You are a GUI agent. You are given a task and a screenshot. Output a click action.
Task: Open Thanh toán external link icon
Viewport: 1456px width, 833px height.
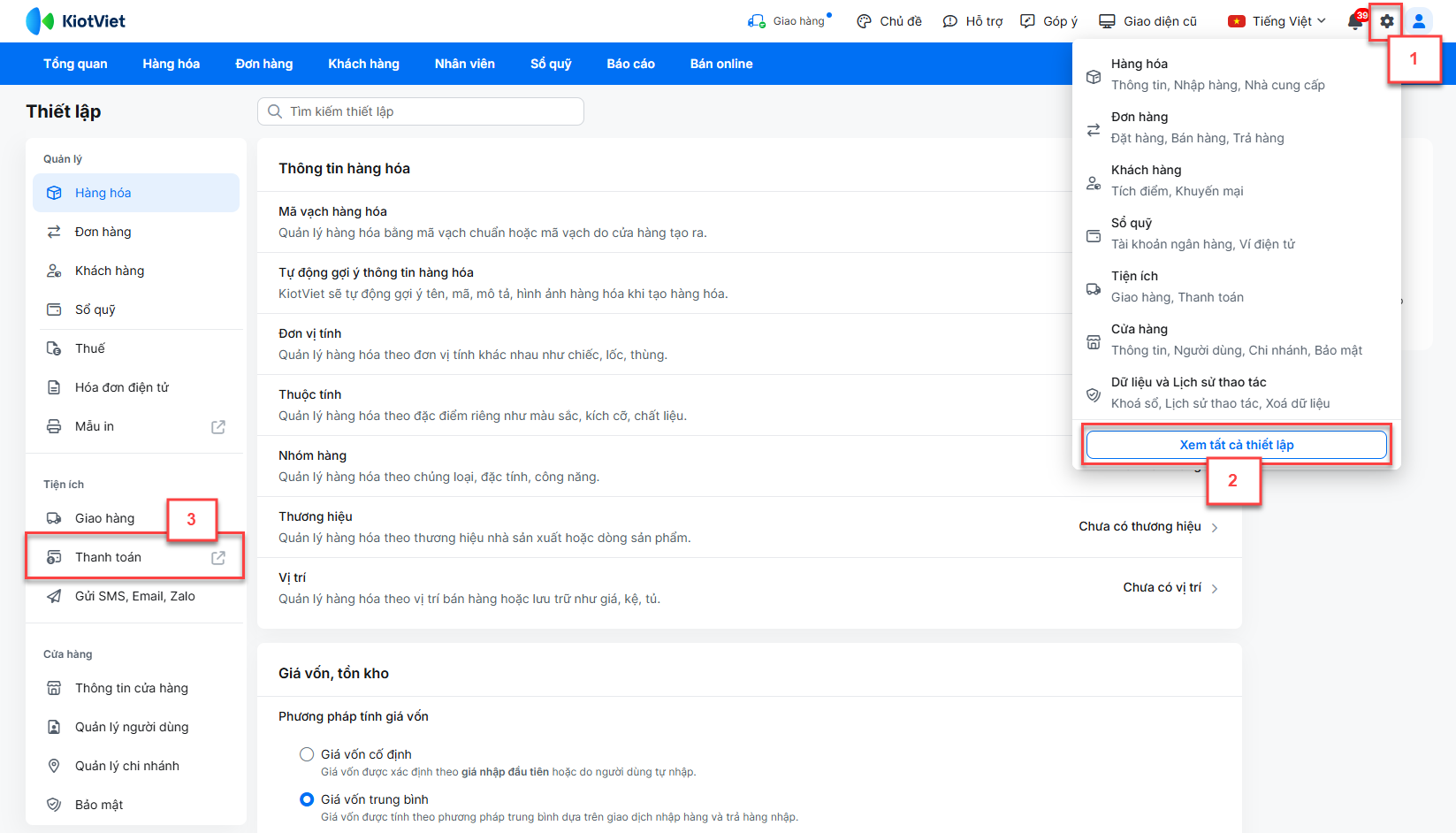pos(218,558)
